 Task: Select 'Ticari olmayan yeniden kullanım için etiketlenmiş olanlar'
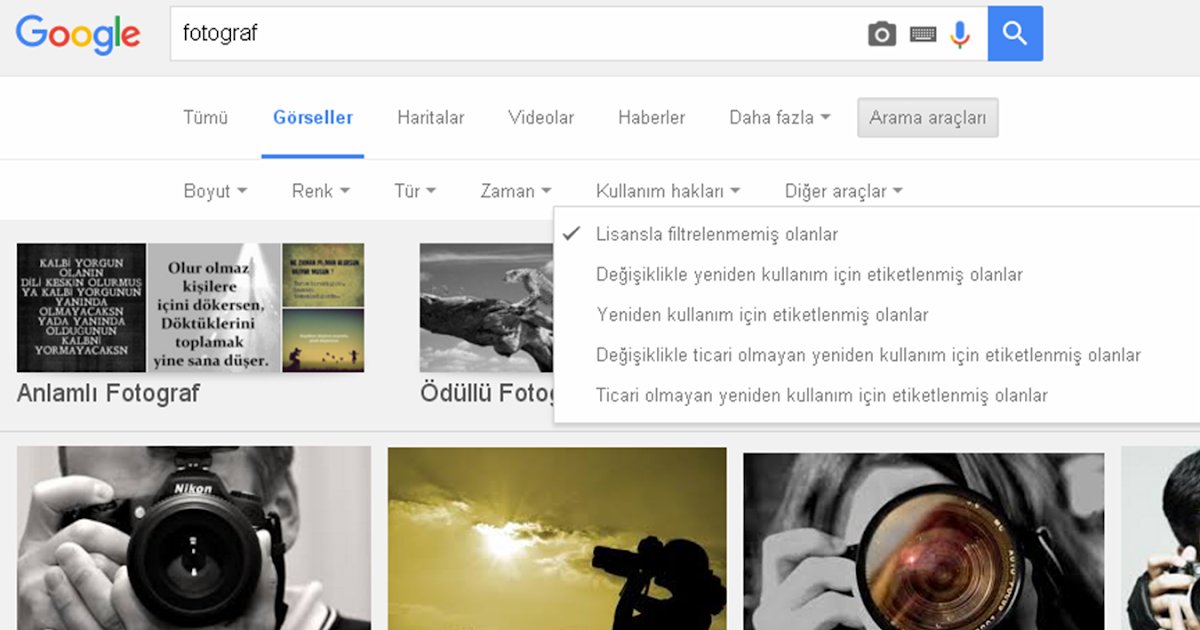822,395
